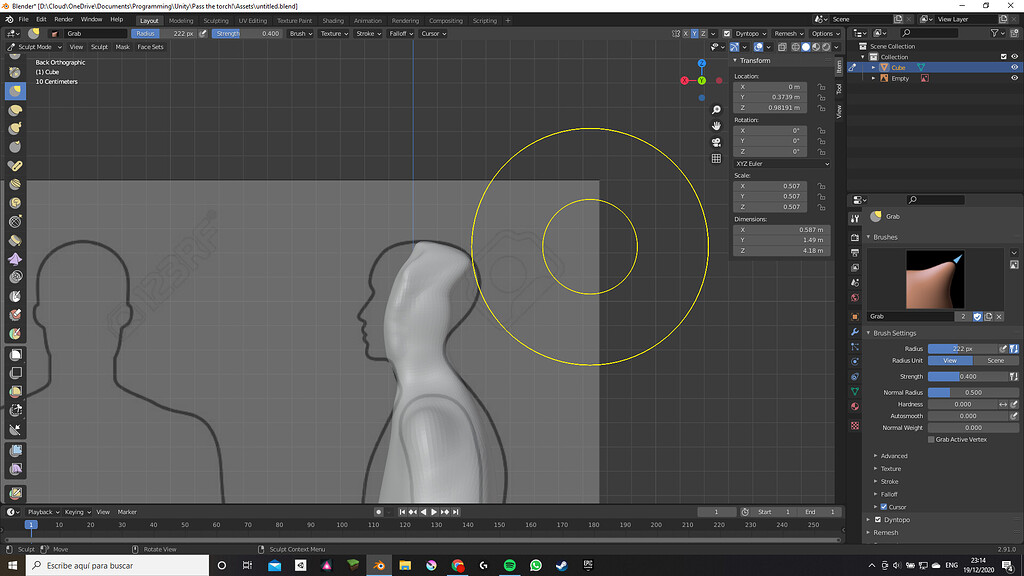This screenshot has height=576, width=1024.
Task: Open the Output properties tab
Action: click(x=855, y=253)
